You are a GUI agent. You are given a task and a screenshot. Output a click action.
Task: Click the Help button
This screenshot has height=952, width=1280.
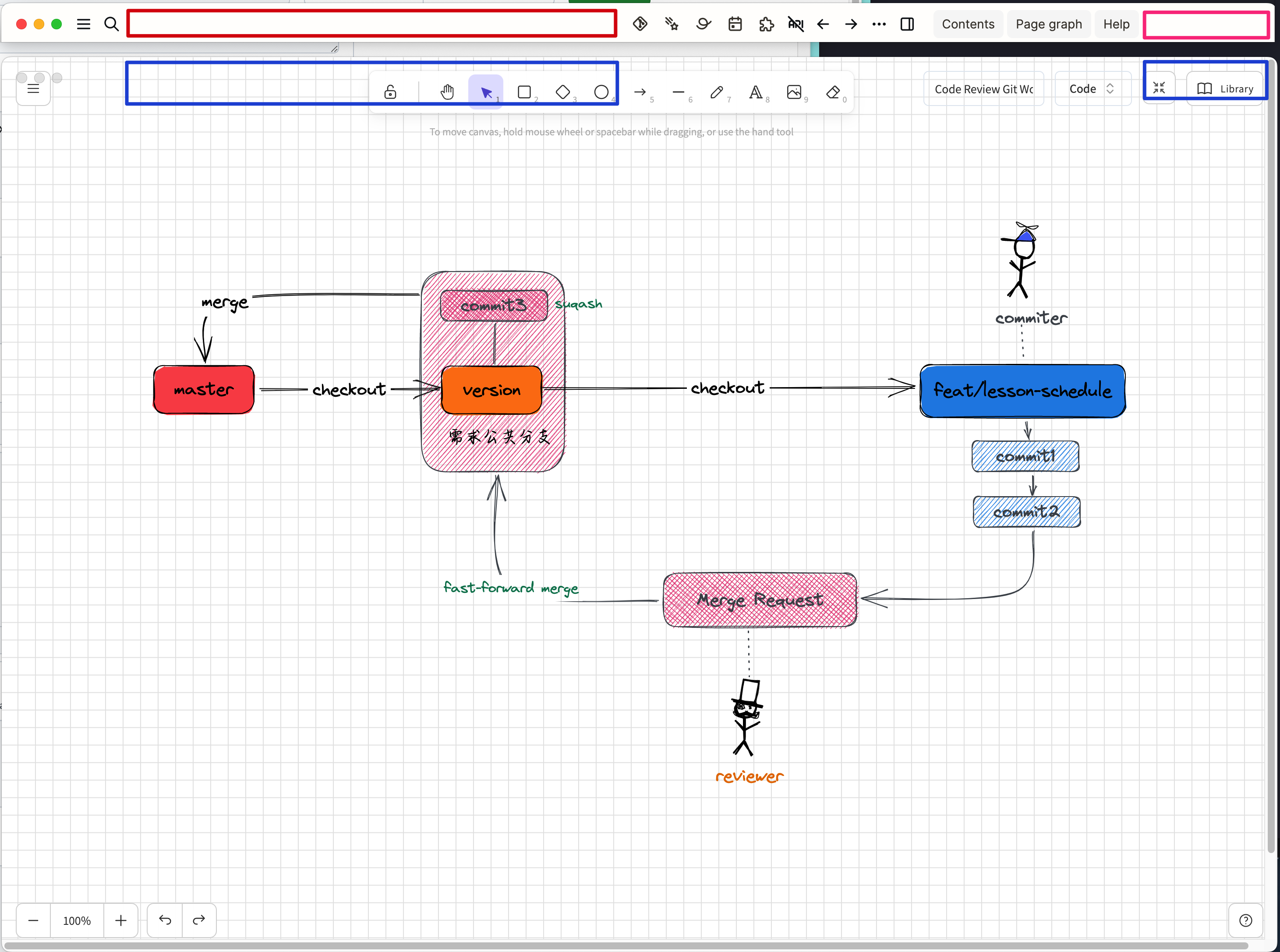point(1116,24)
